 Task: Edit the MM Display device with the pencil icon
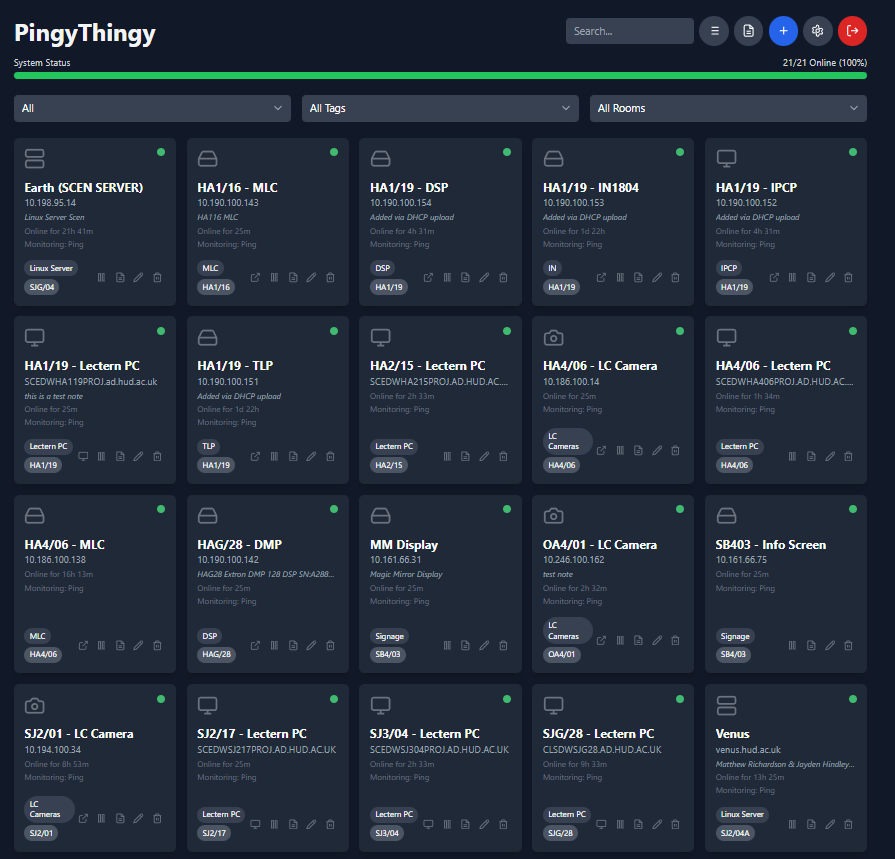coord(484,645)
